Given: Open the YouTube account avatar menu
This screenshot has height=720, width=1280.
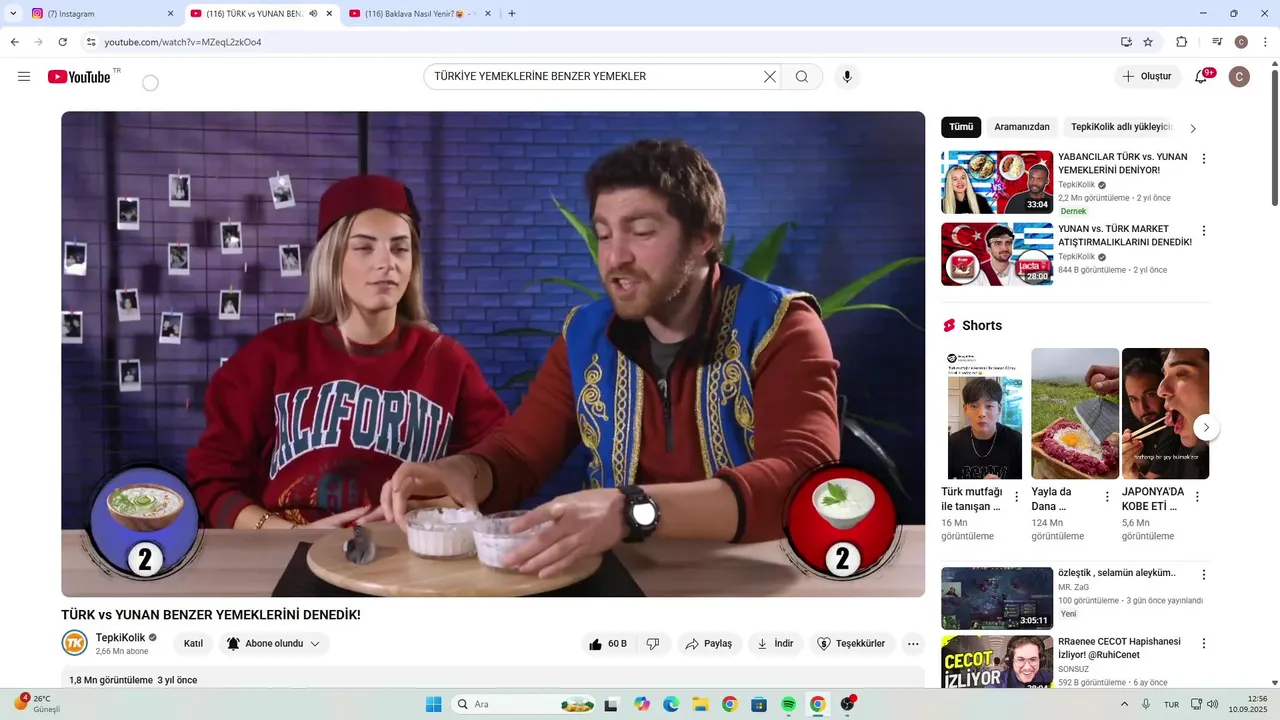Looking at the screenshot, I should (1239, 77).
